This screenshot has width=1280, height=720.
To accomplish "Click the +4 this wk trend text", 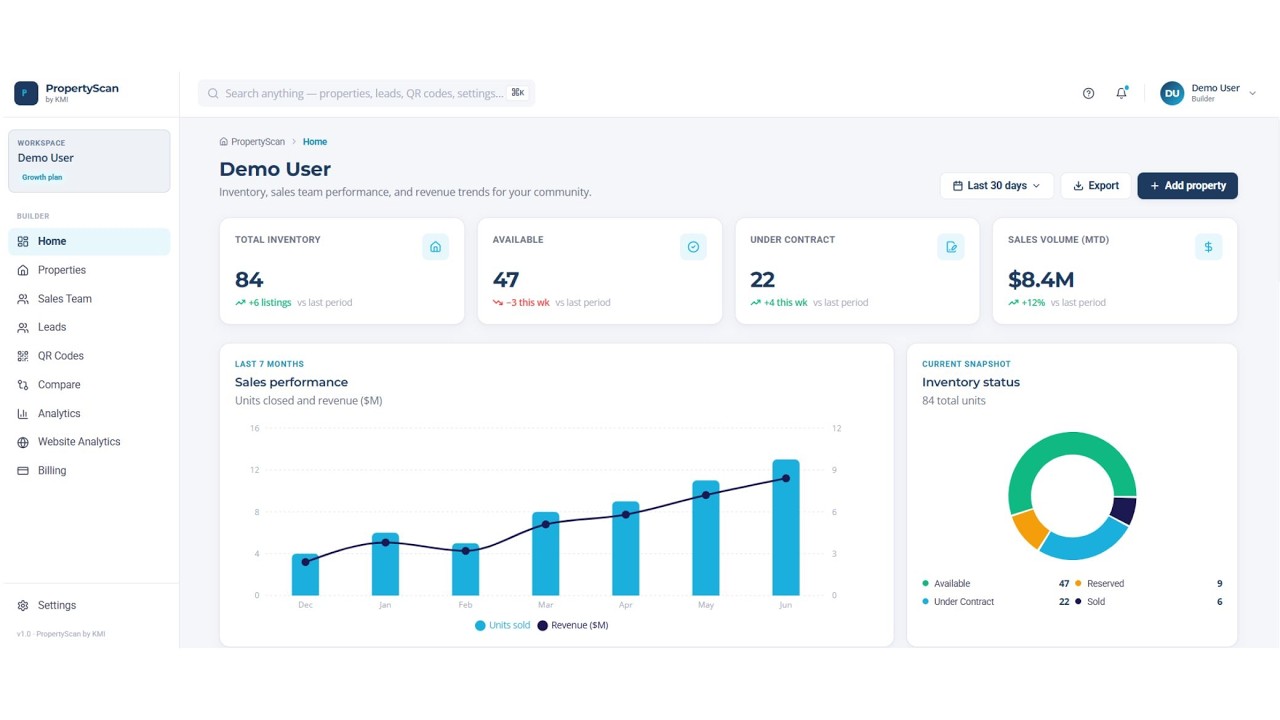I will (786, 302).
